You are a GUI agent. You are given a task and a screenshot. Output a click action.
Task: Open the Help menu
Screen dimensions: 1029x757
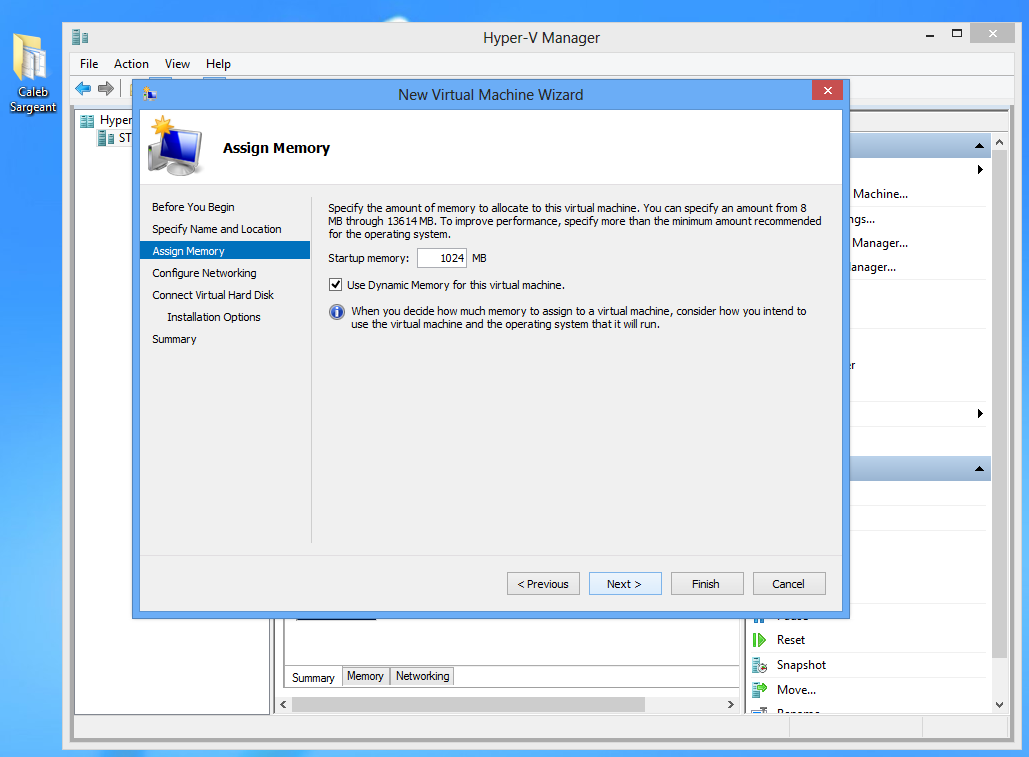[218, 64]
